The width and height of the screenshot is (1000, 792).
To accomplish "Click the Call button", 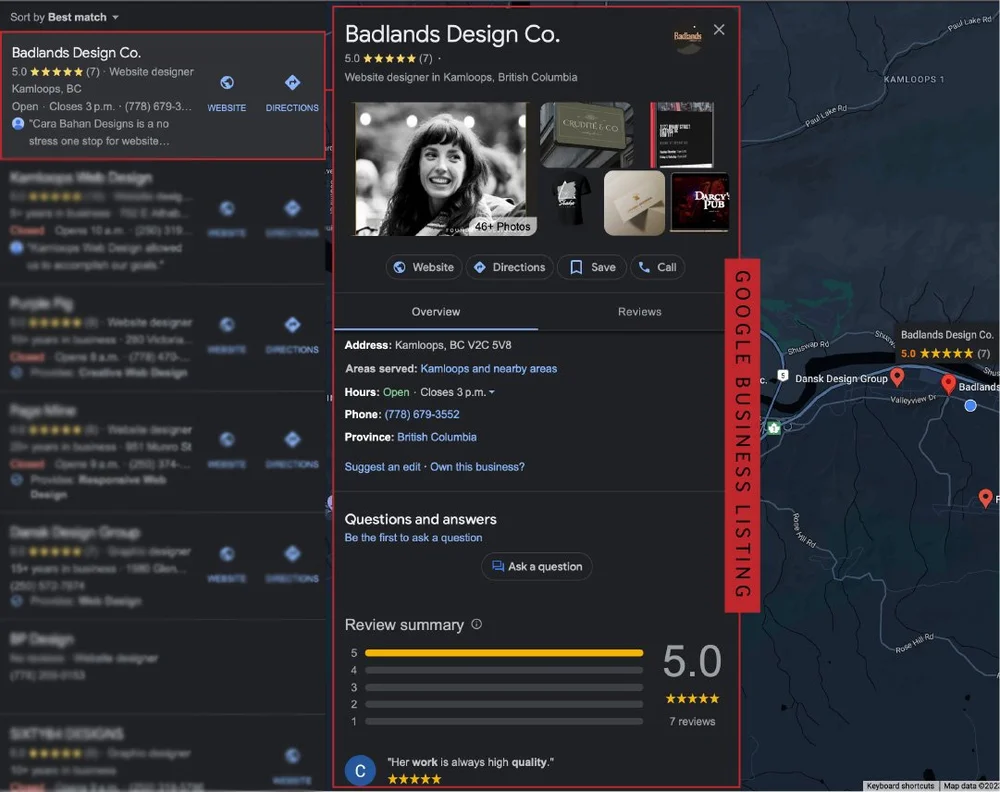I will (x=658, y=267).
